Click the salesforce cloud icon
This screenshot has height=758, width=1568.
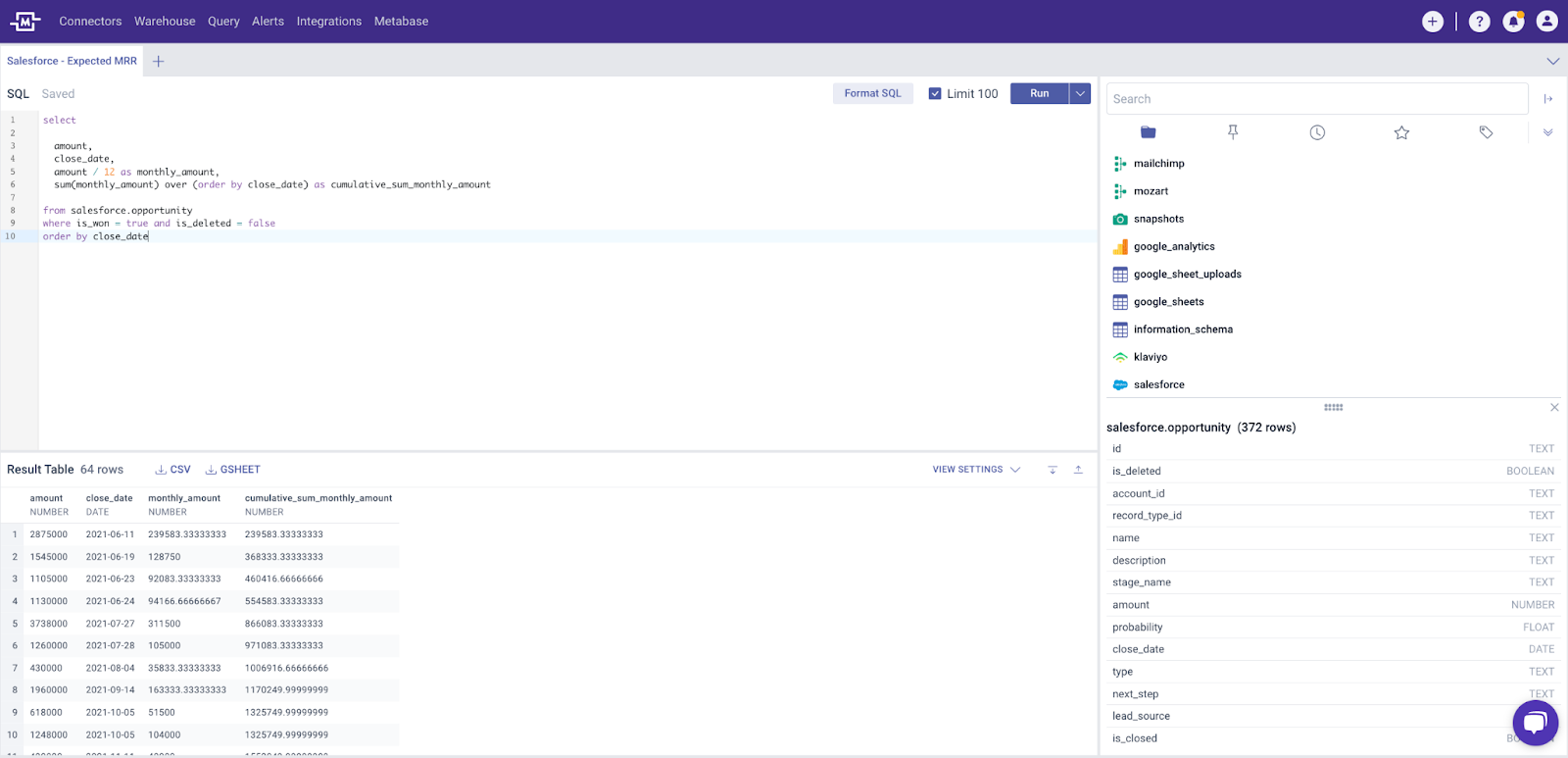pyautogui.click(x=1120, y=385)
